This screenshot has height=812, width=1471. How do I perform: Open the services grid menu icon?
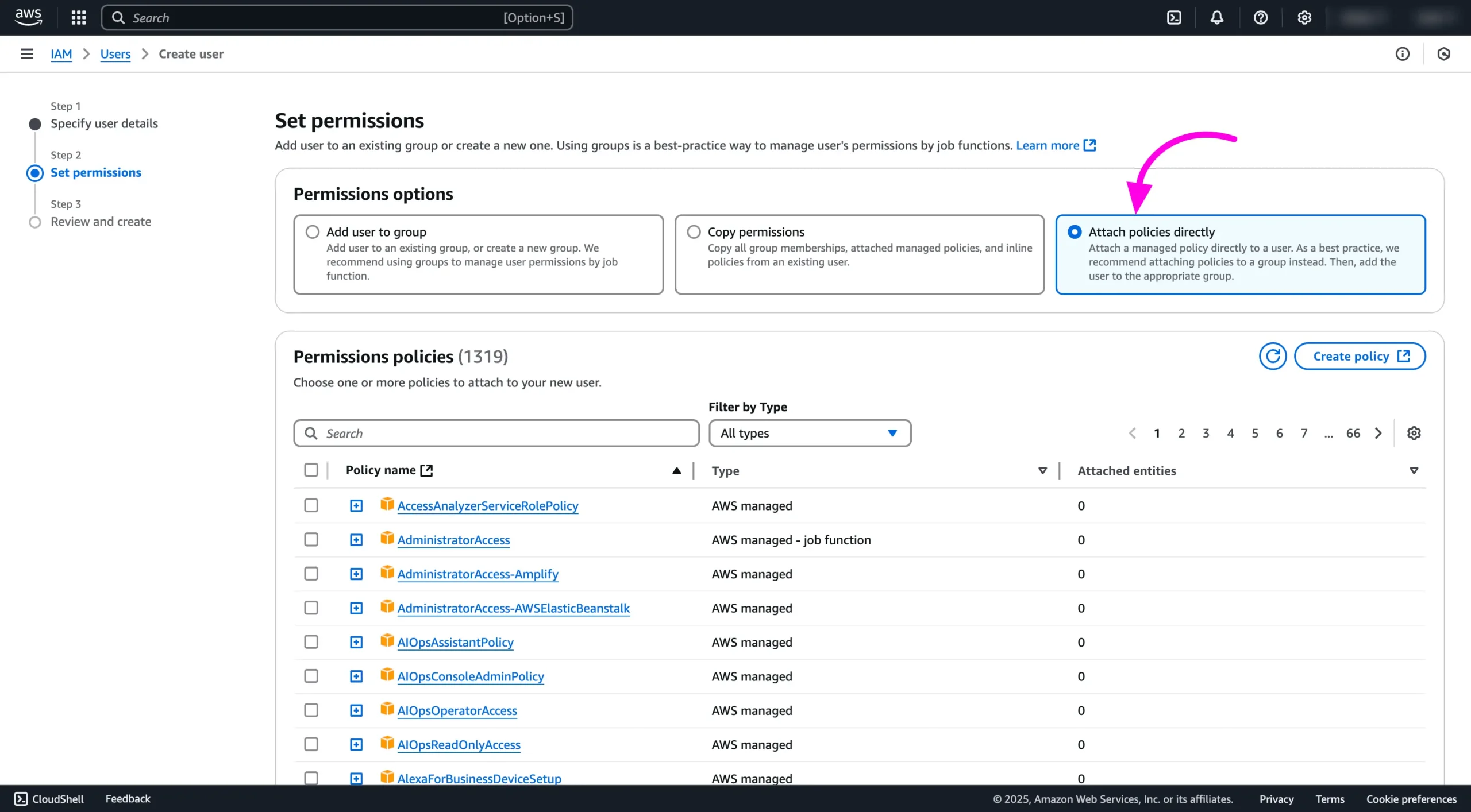click(x=79, y=18)
